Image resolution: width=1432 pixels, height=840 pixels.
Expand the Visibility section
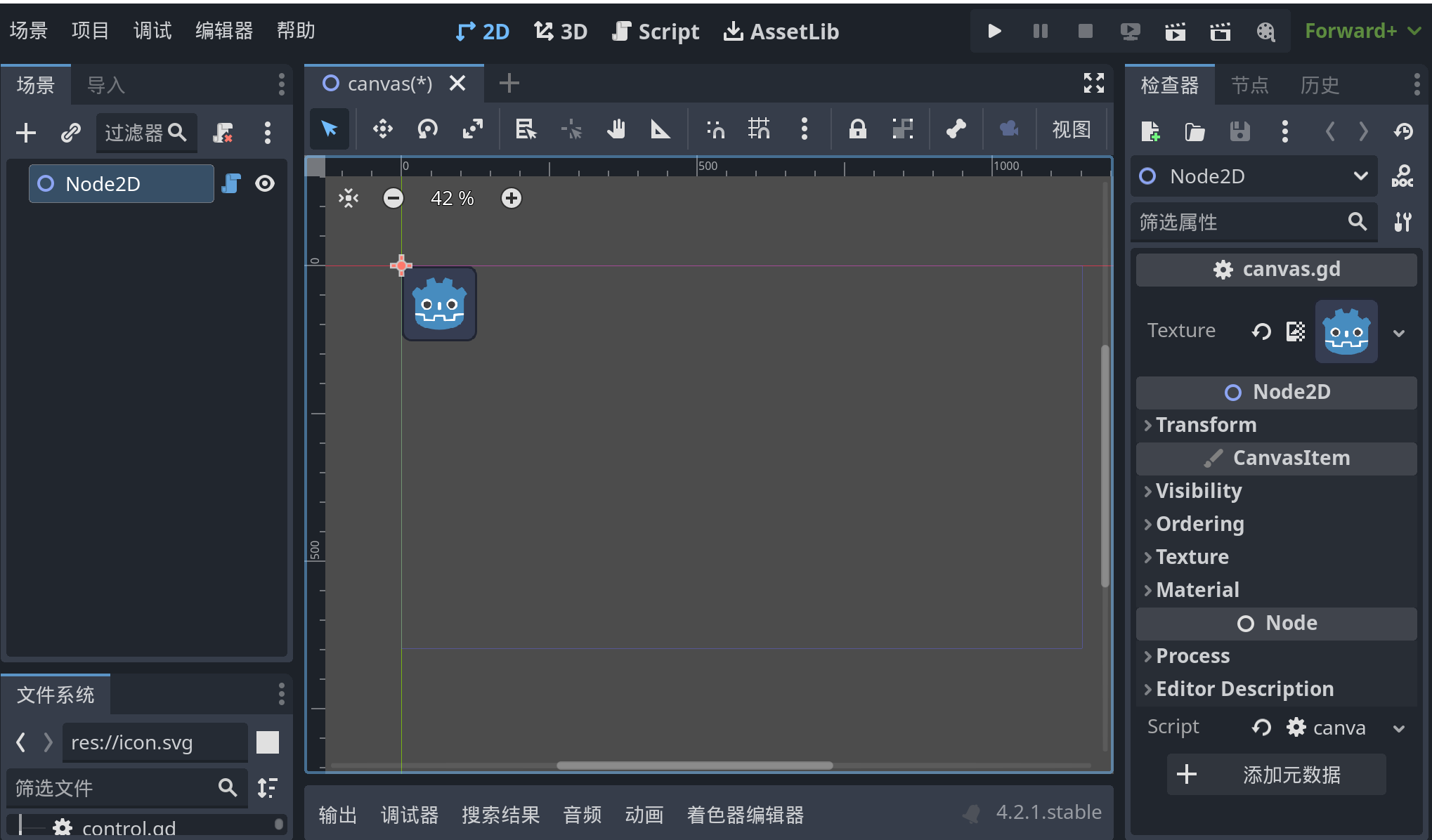1198,491
